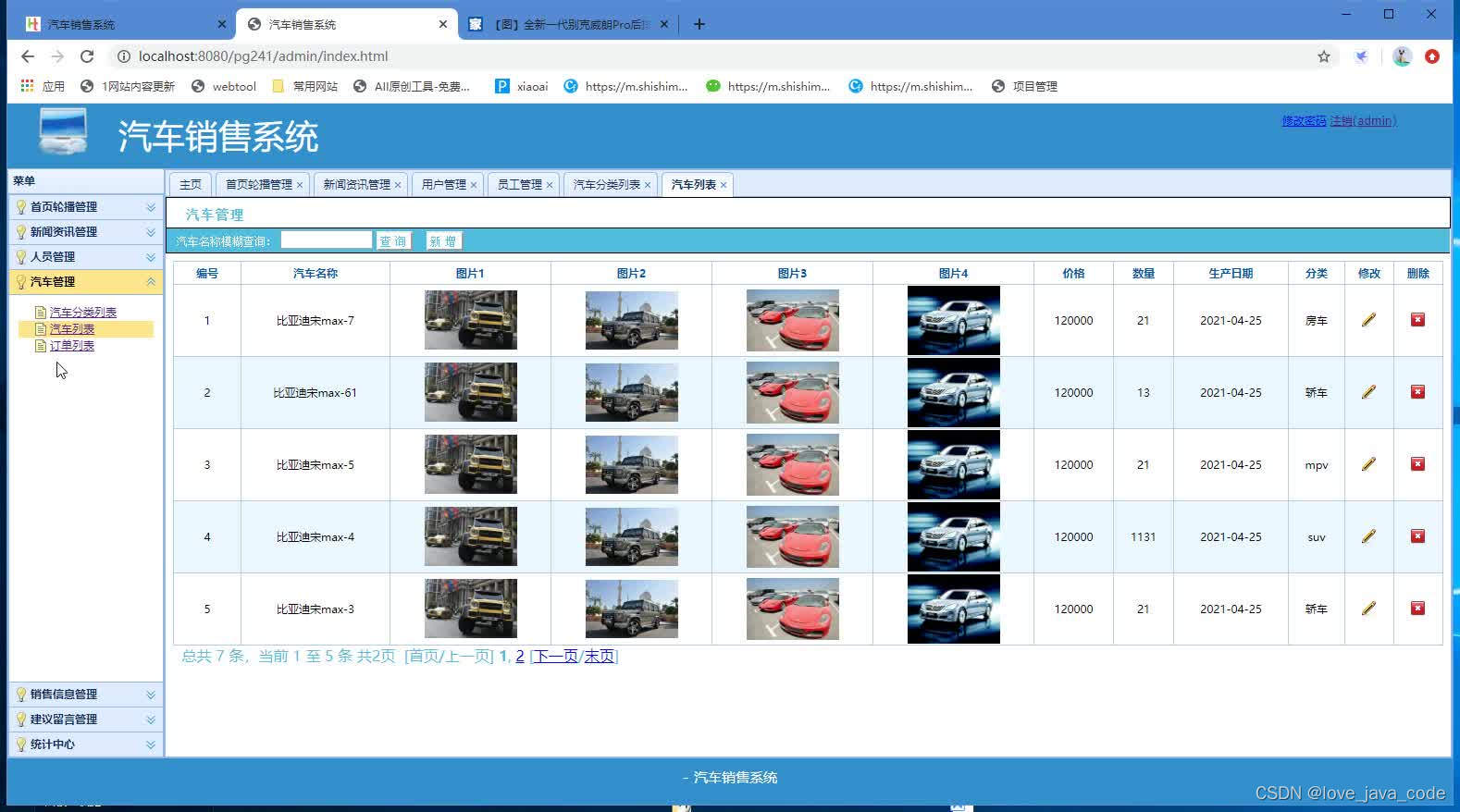
Task: Close the 汽车分类列表 tab via its x
Action: pos(648,185)
